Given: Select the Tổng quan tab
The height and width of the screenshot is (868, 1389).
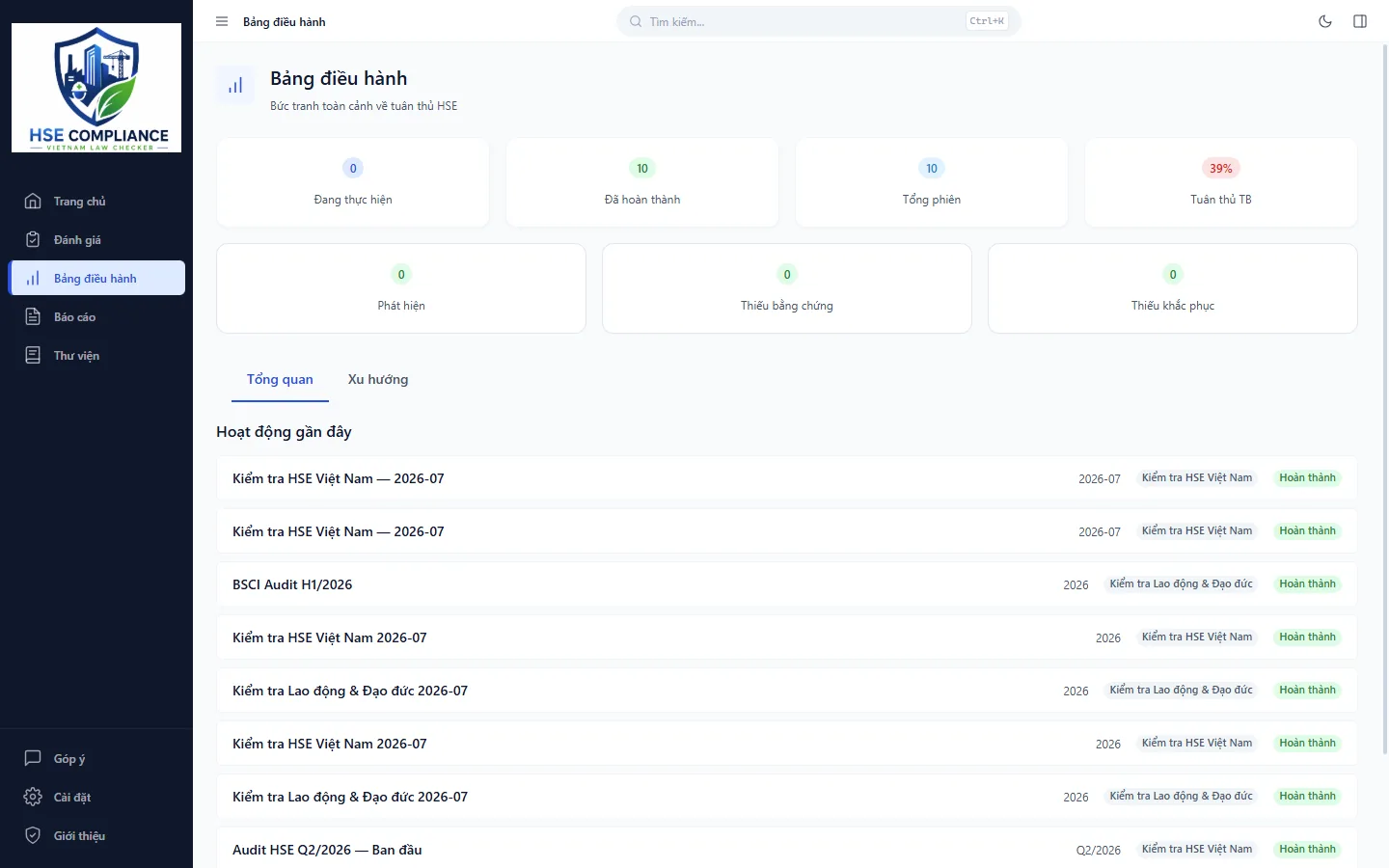Looking at the screenshot, I should click(x=280, y=380).
